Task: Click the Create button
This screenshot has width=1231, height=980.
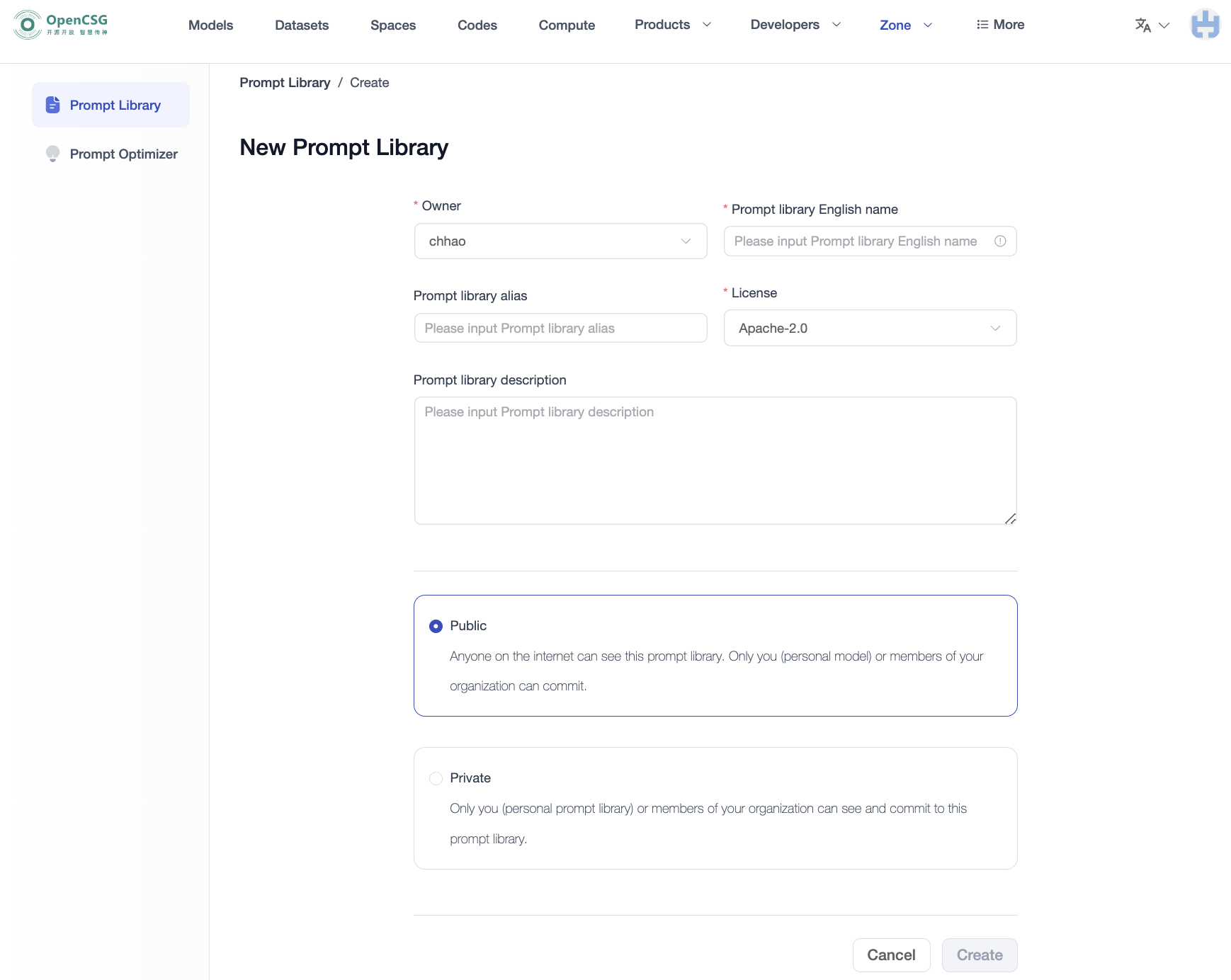Action: tap(979, 955)
